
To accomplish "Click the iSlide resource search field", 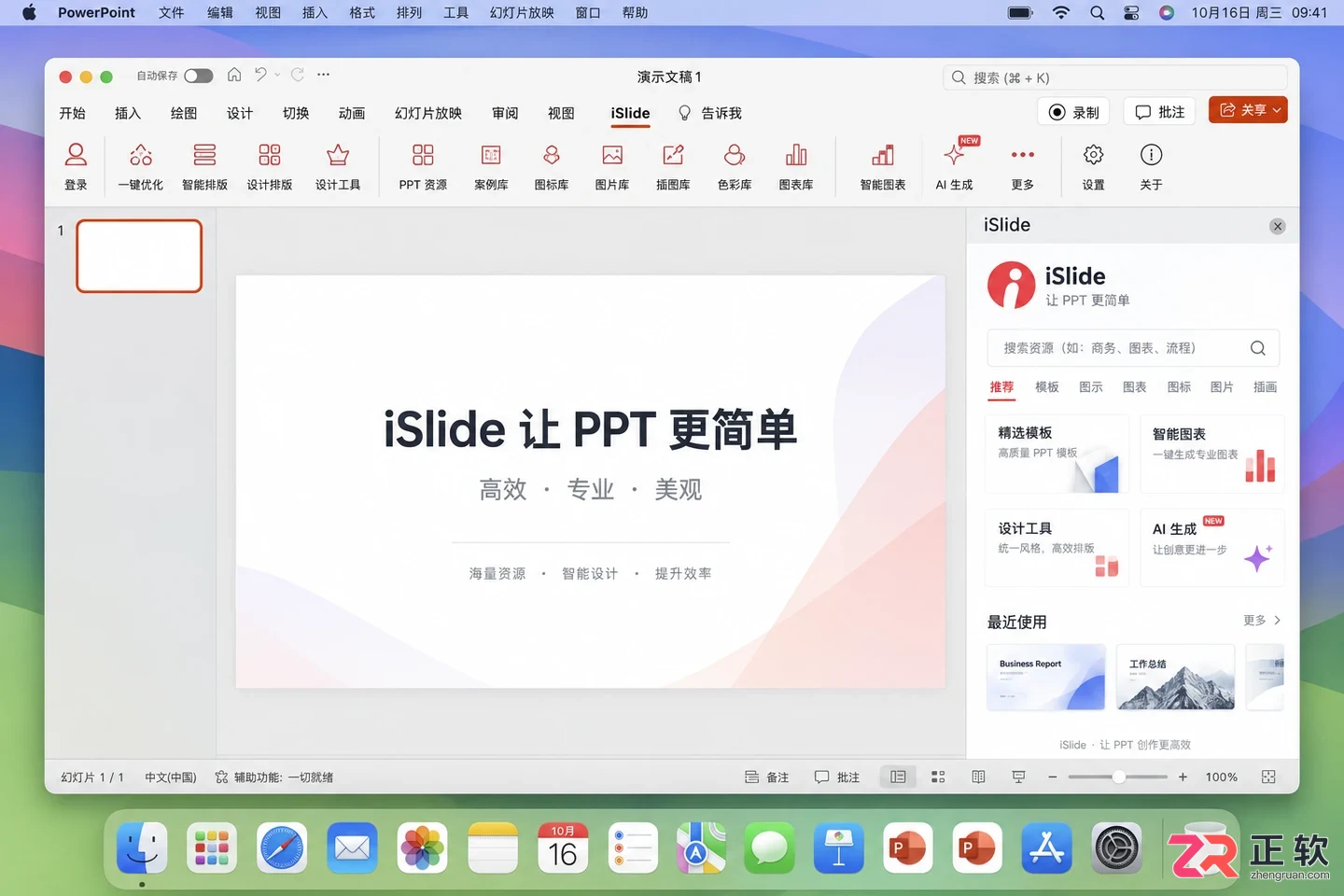I will coord(1133,348).
